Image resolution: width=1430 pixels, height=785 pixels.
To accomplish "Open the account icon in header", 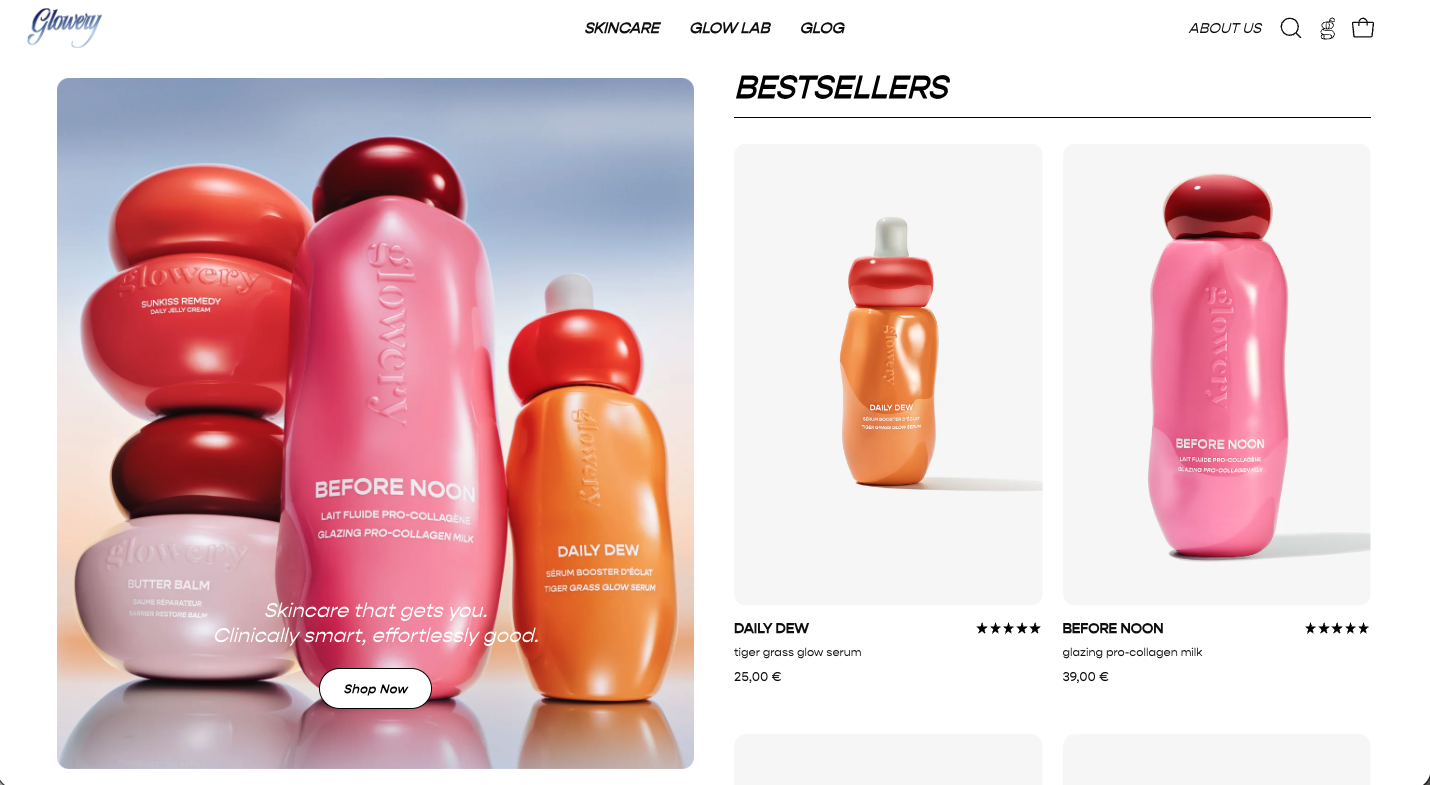I will (1328, 28).
